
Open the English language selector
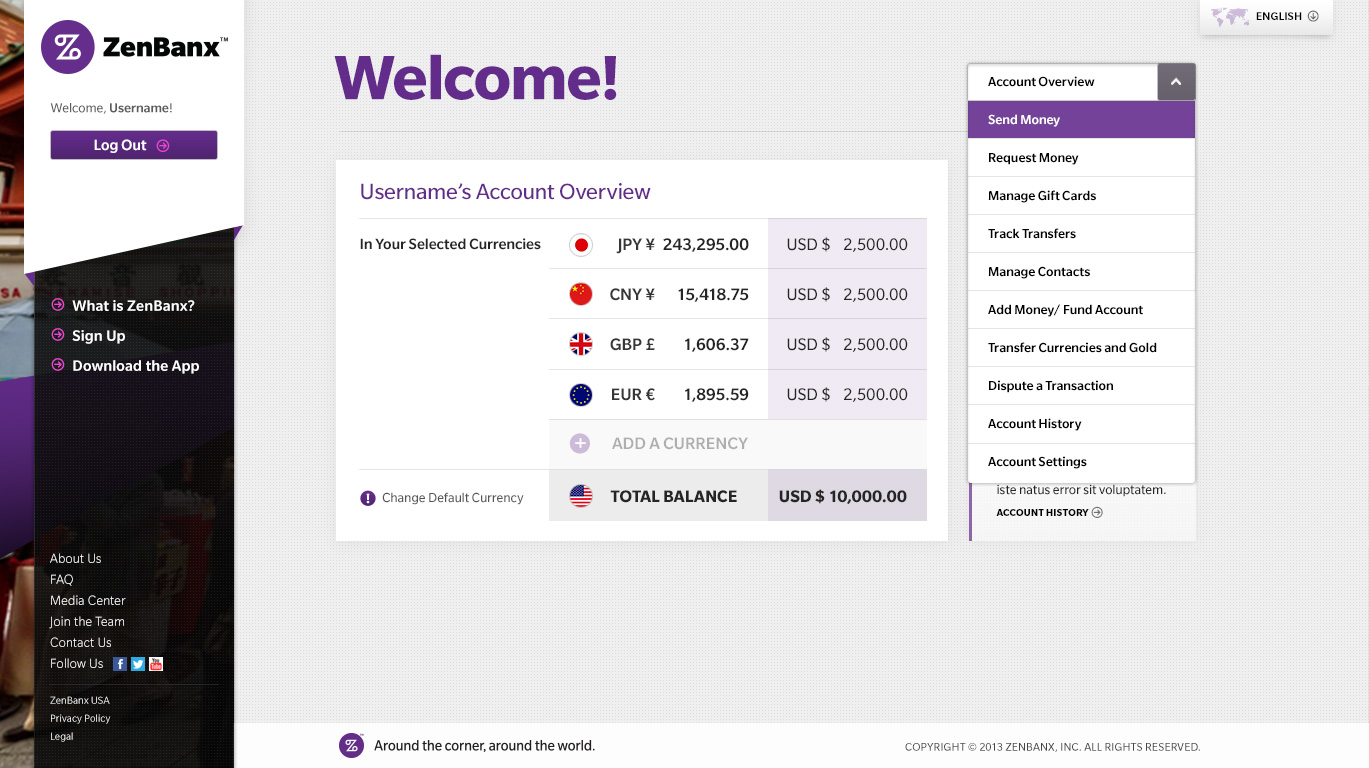1266,17
